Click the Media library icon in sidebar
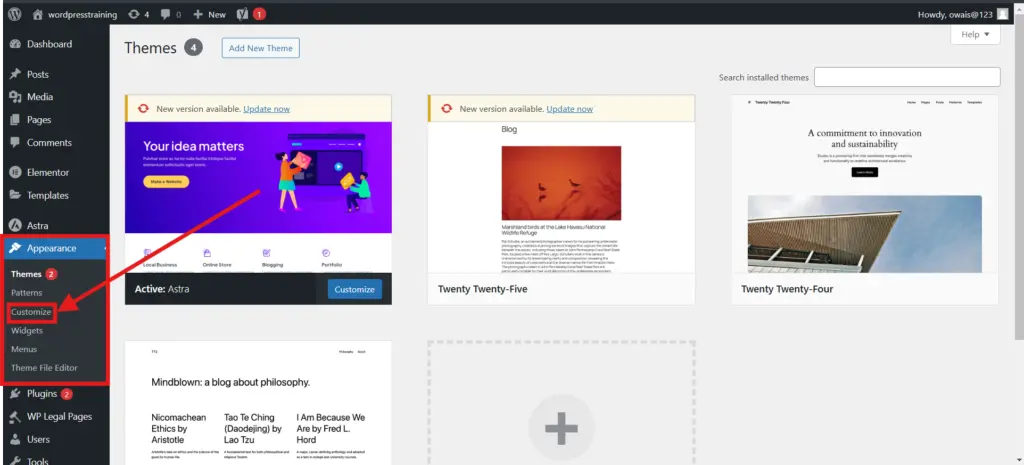1024x465 pixels. tap(16, 97)
